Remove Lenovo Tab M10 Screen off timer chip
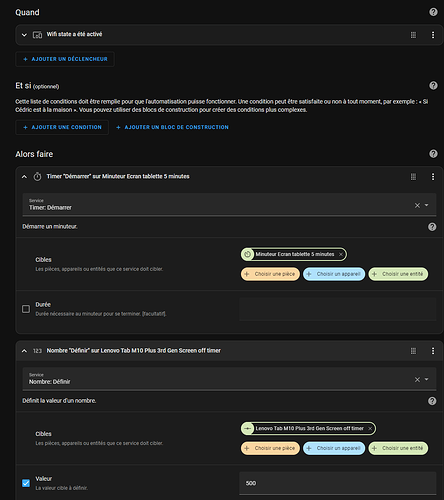Viewport: 444px width, 500px height. [x=370, y=428]
